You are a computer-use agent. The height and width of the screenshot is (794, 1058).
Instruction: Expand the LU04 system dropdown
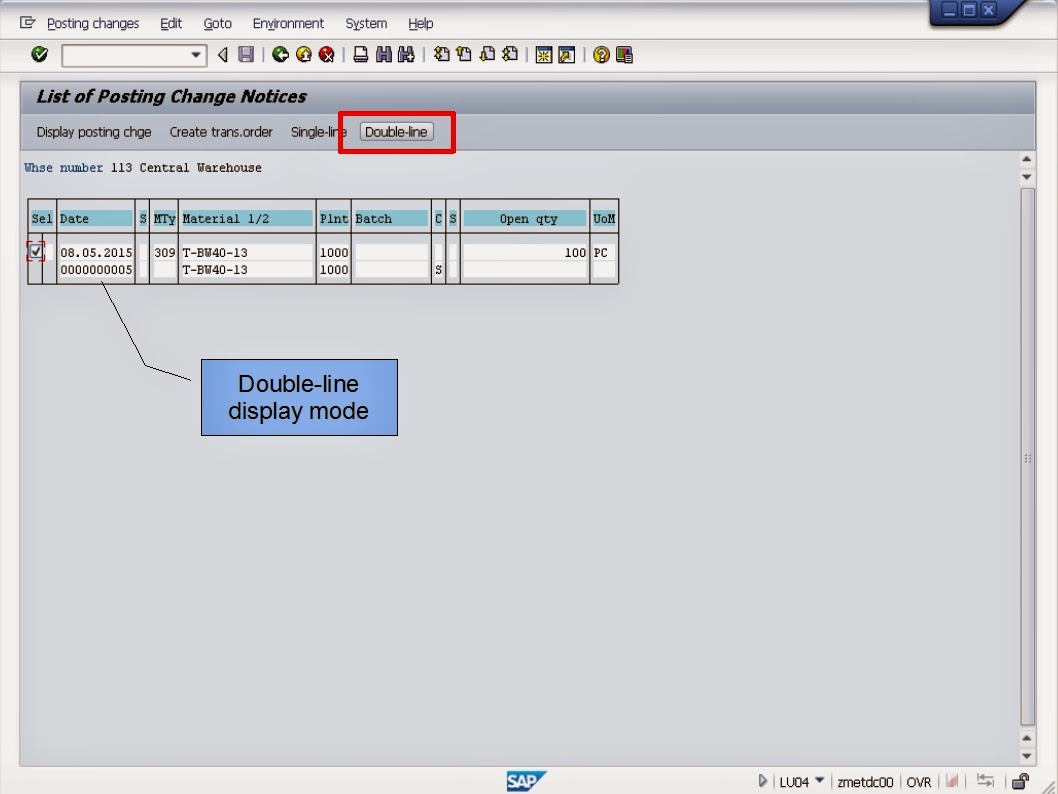click(x=819, y=781)
